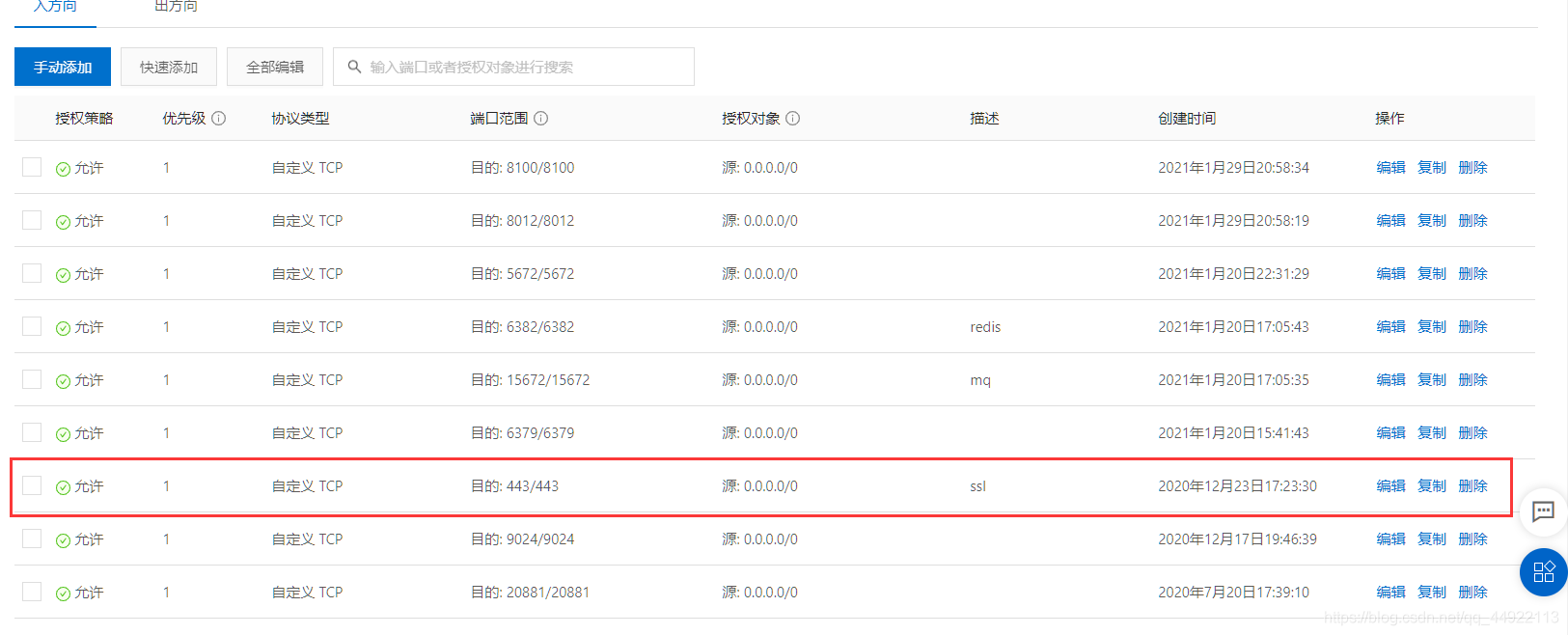
Task: Click 复制 for the 443/443 ssl rule
Action: click(x=1432, y=485)
